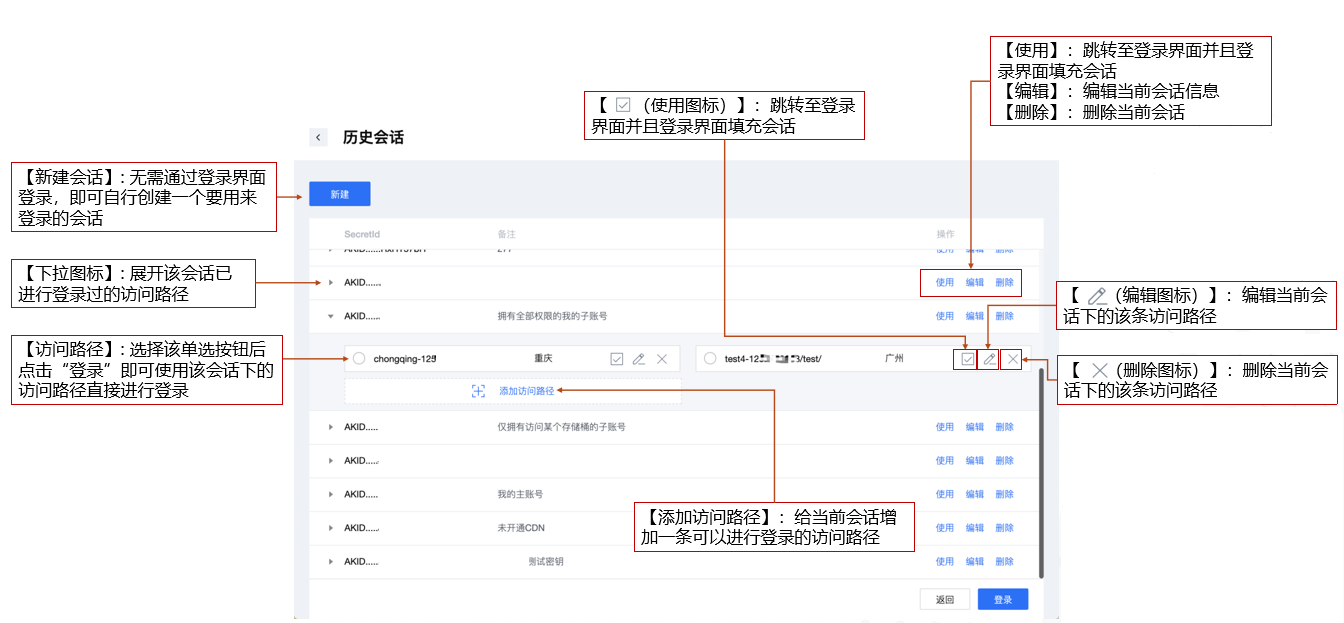
Task: Click the 操作 column header
Action: 945,234
